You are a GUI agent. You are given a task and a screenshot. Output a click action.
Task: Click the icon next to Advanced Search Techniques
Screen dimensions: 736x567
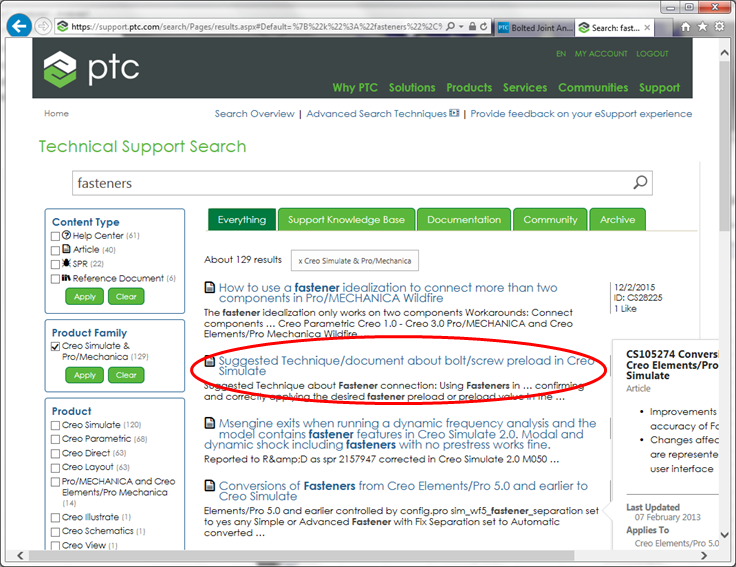454,113
